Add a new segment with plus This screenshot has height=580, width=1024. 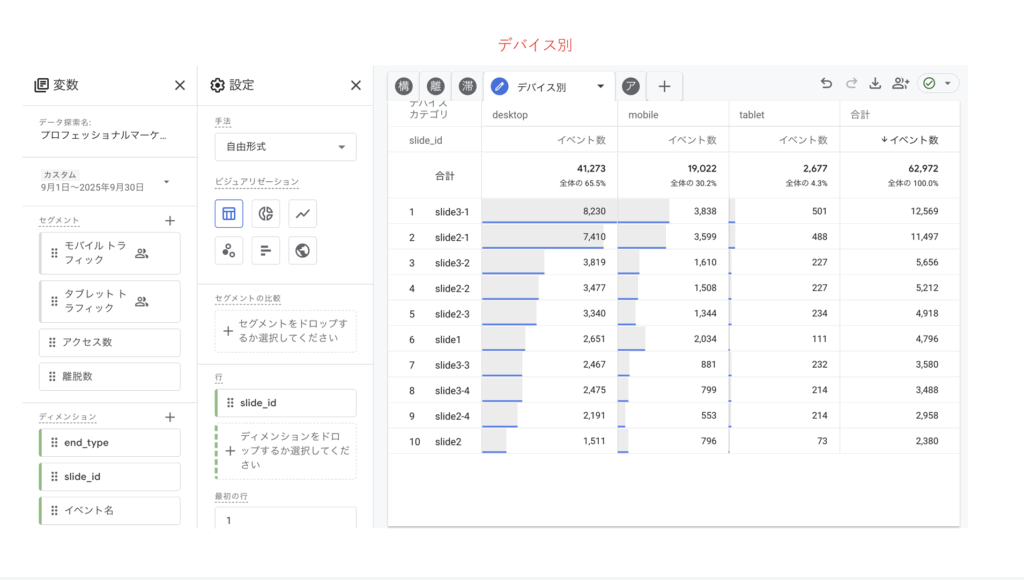click(169, 220)
